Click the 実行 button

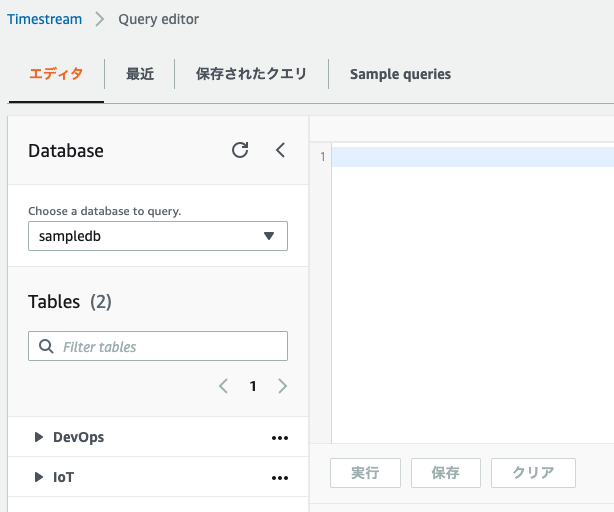[365, 473]
